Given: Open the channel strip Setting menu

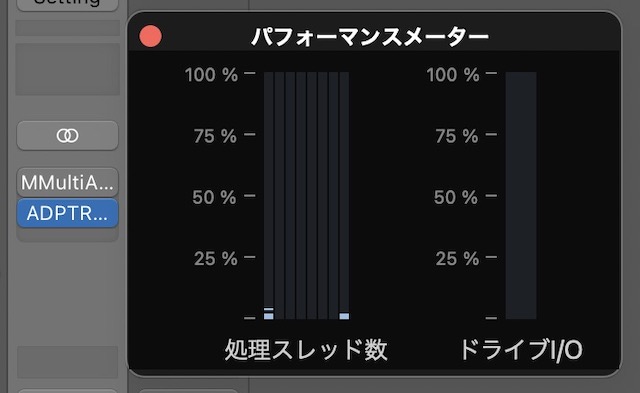Looking at the screenshot, I should 67,4.
